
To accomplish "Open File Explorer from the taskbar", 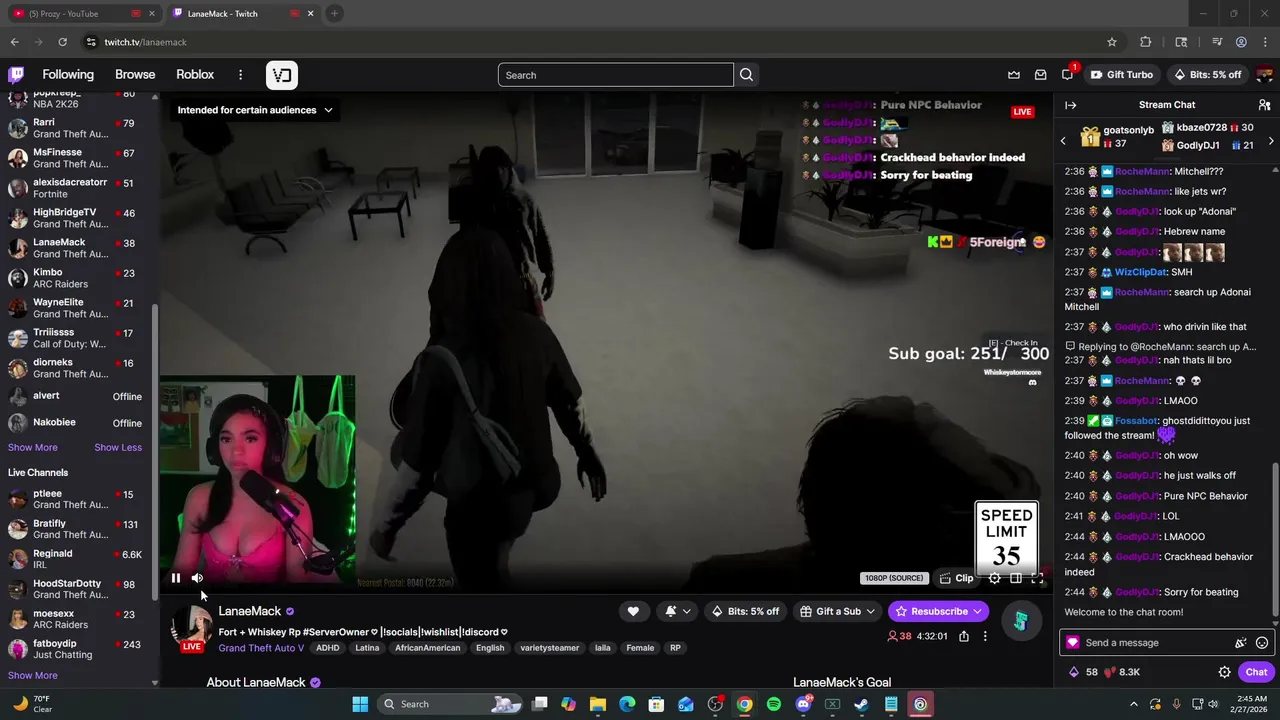I will coord(598,704).
